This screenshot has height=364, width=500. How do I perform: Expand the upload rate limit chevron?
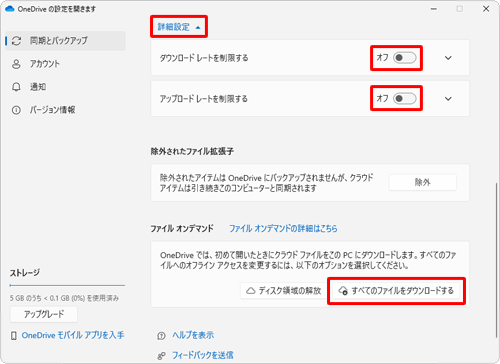click(448, 99)
